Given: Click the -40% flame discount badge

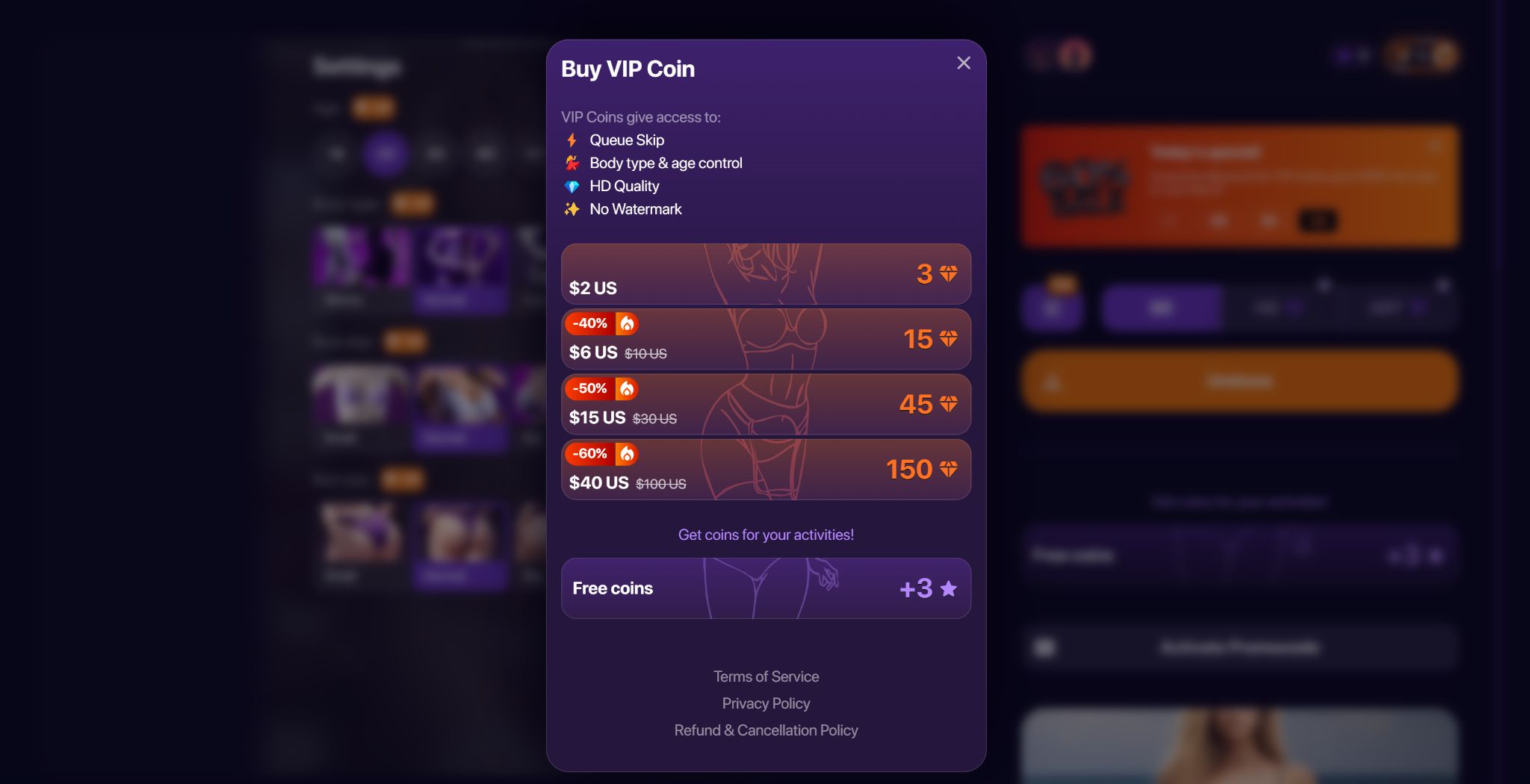Looking at the screenshot, I should [601, 323].
